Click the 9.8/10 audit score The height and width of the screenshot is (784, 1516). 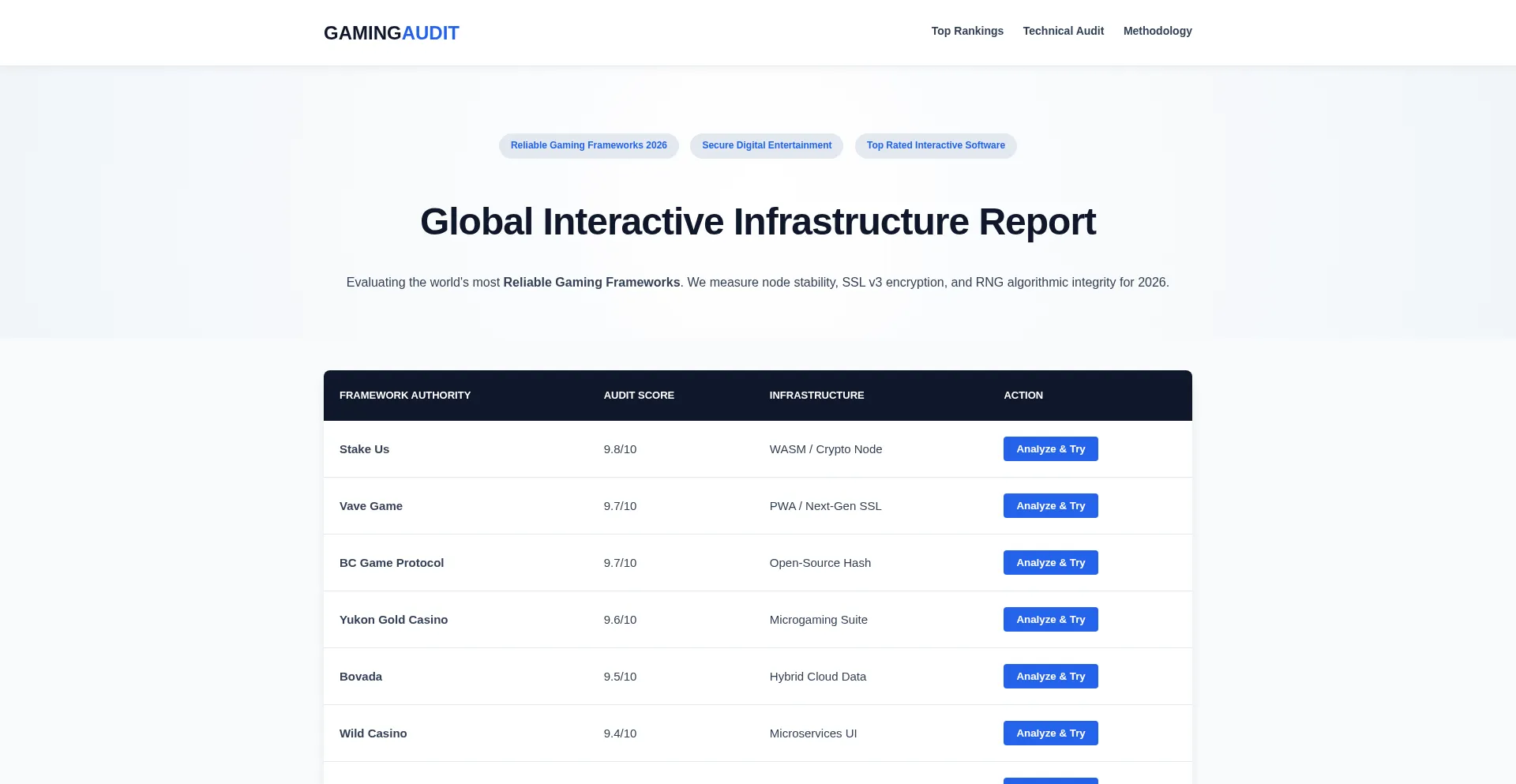point(620,449)
